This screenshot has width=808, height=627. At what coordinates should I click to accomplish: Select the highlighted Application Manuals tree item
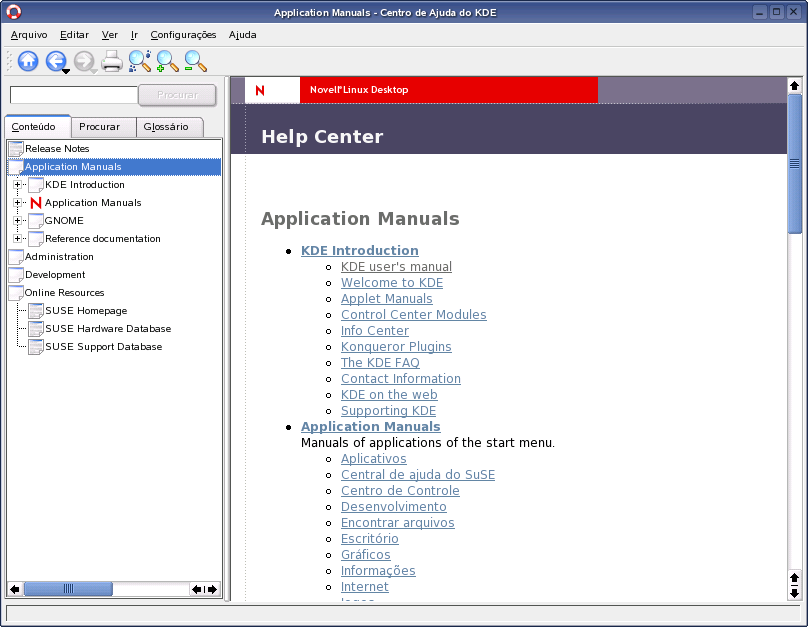coord(73,166)
